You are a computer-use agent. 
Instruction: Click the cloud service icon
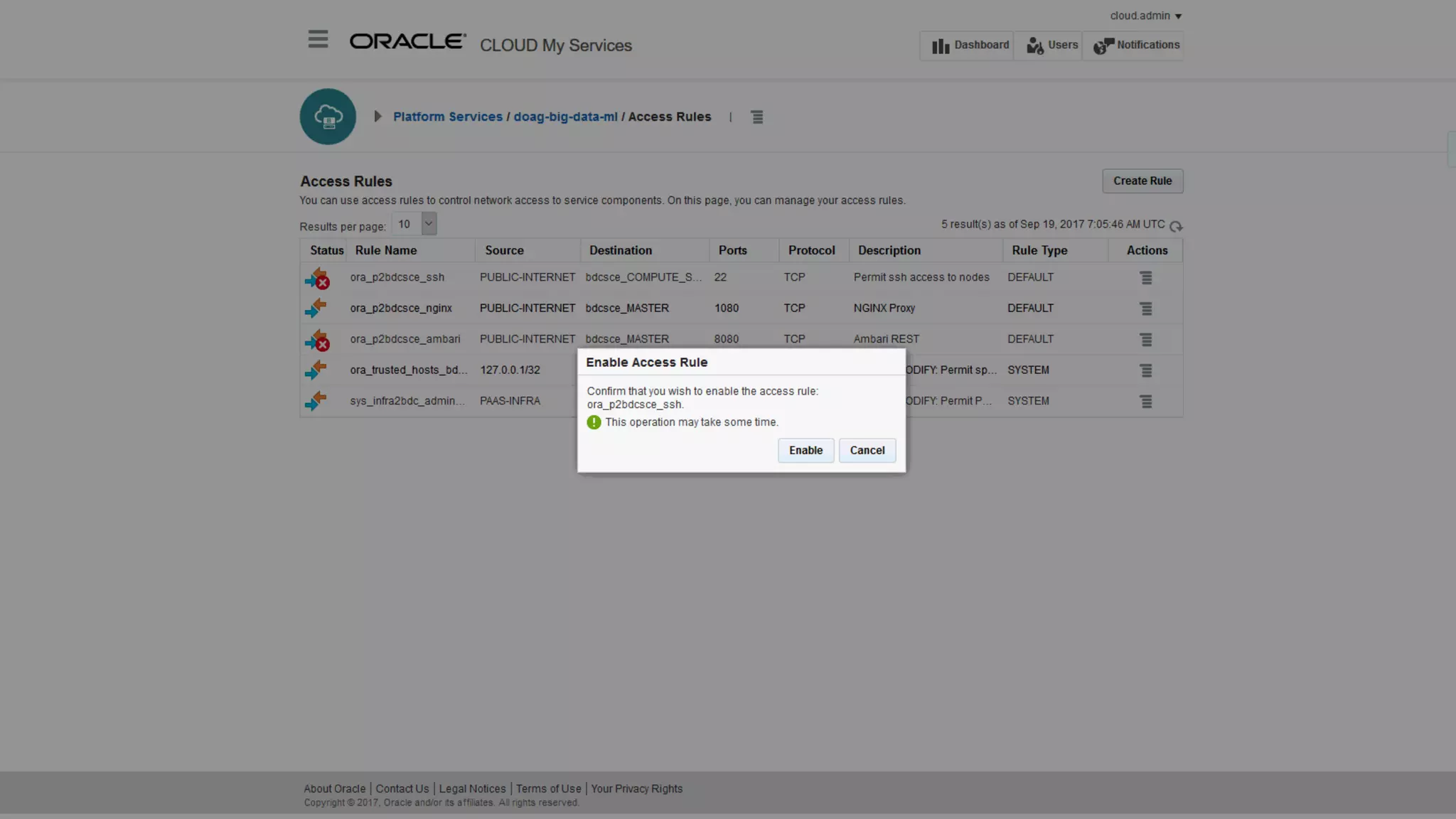328,117
